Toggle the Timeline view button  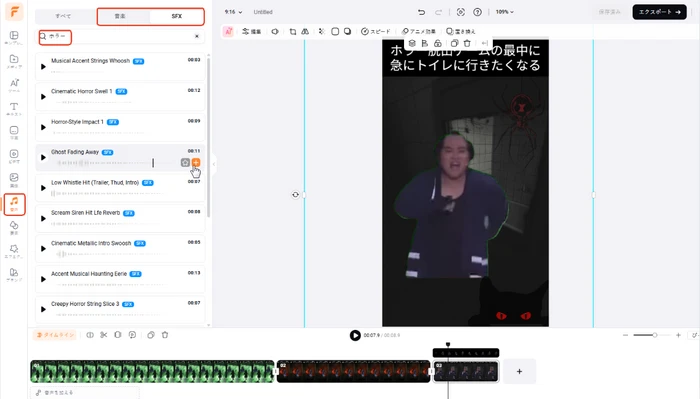coord(54,335)
